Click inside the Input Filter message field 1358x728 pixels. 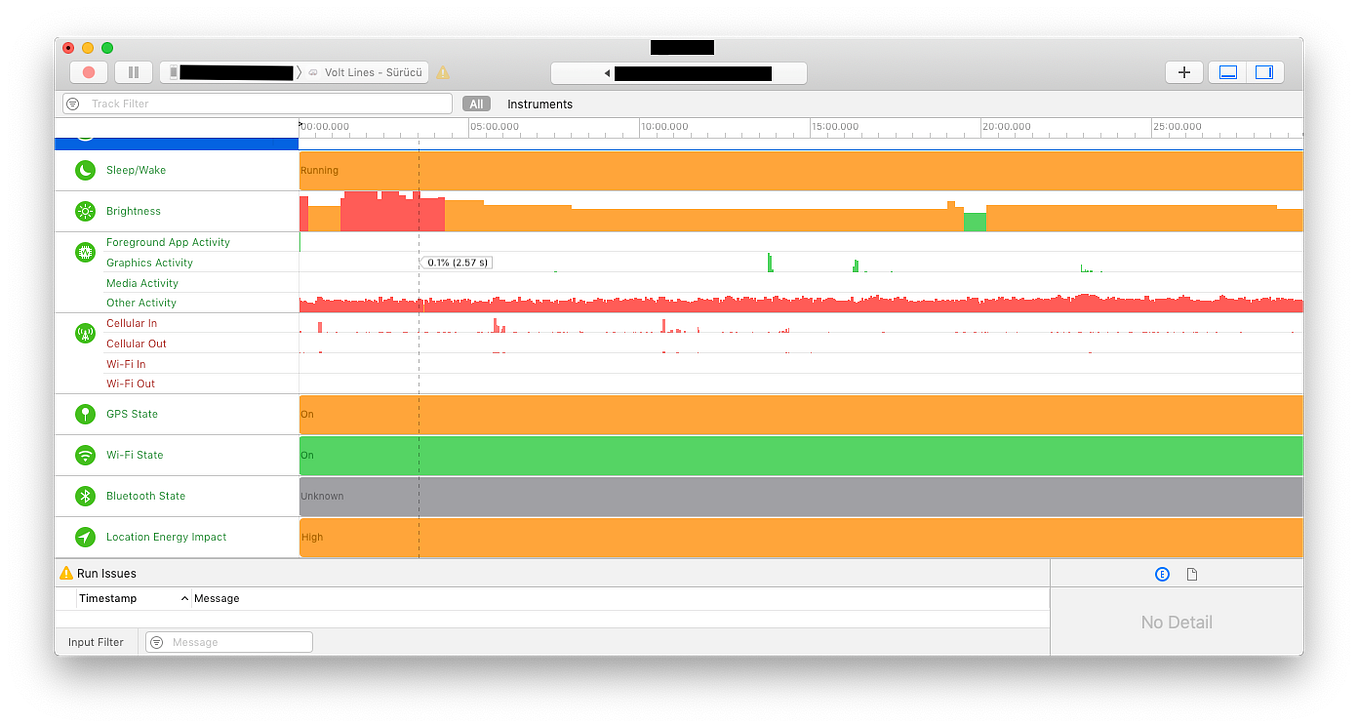tap(240, 641)
